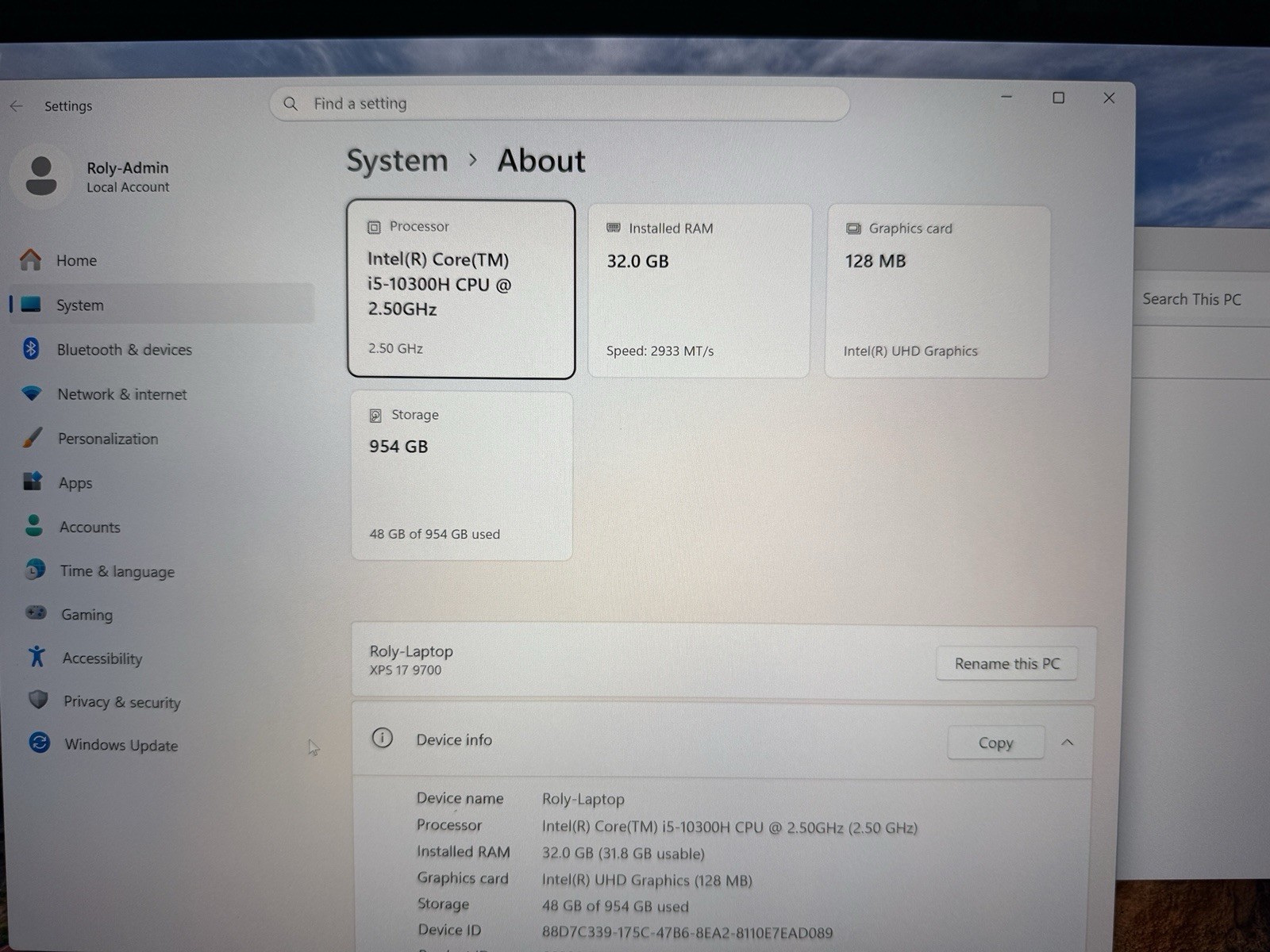Click the Find a setting search box
This screenshot has width=1270, height=952.
[x=560, y=104]
